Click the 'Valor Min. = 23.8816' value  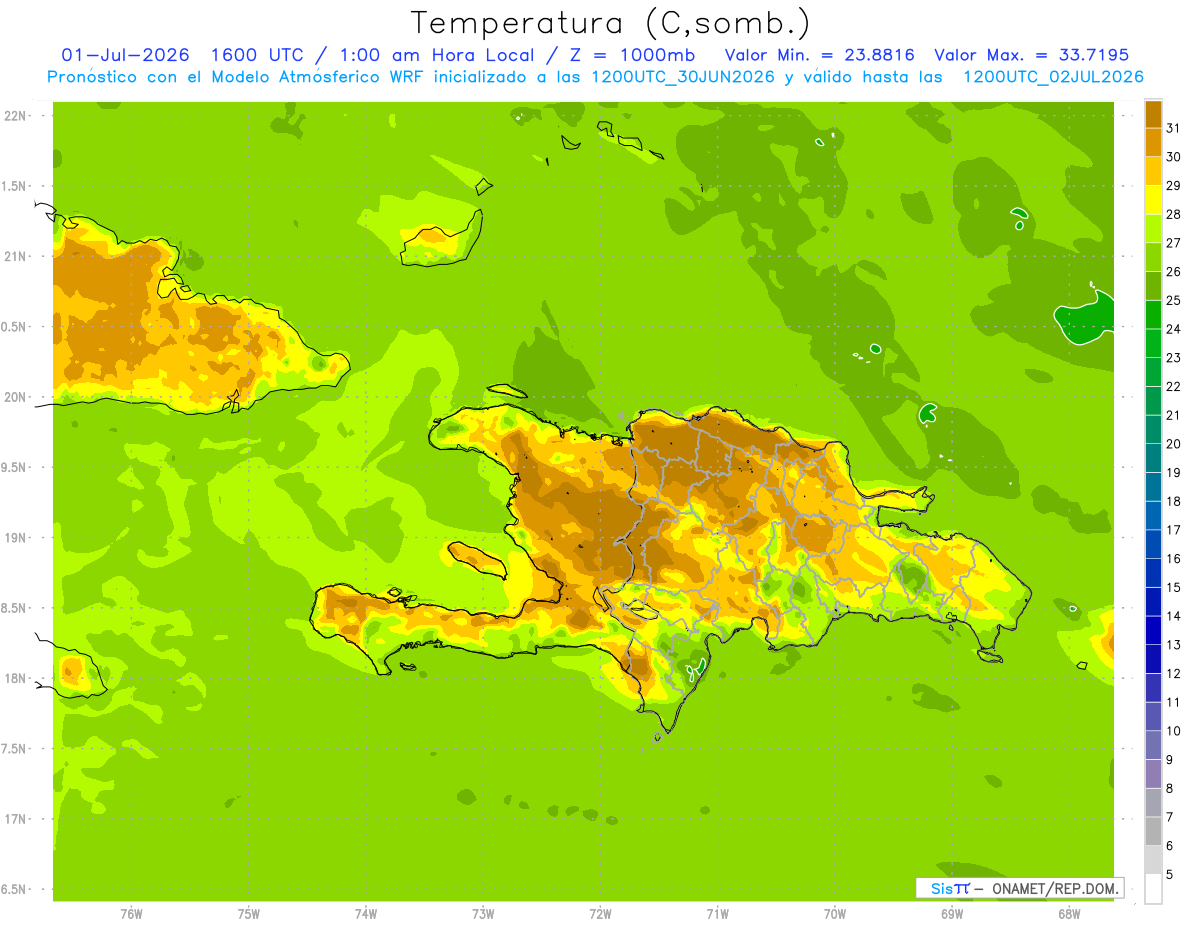819,55
